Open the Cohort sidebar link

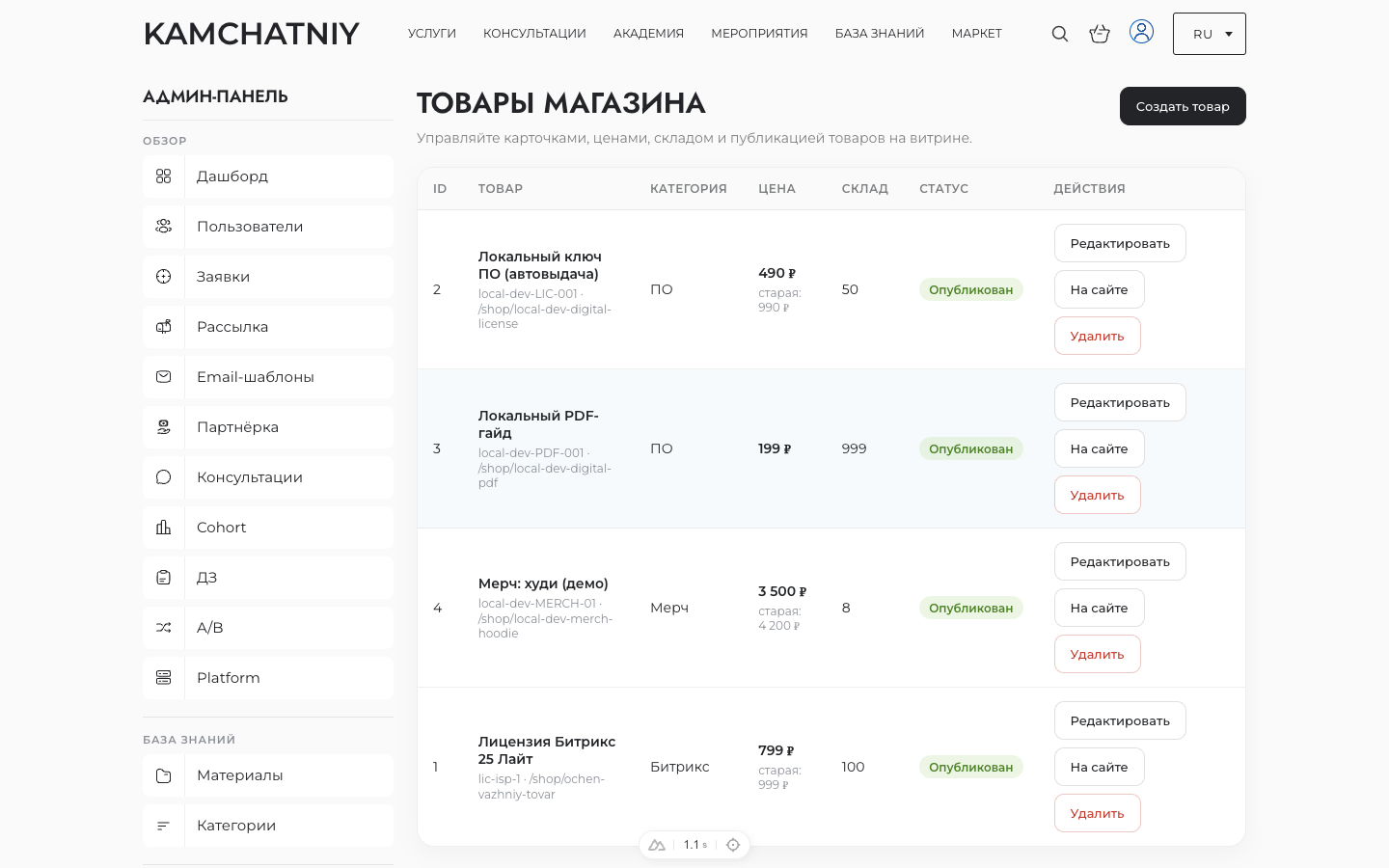pyautogui.click(x=268, y=528)
